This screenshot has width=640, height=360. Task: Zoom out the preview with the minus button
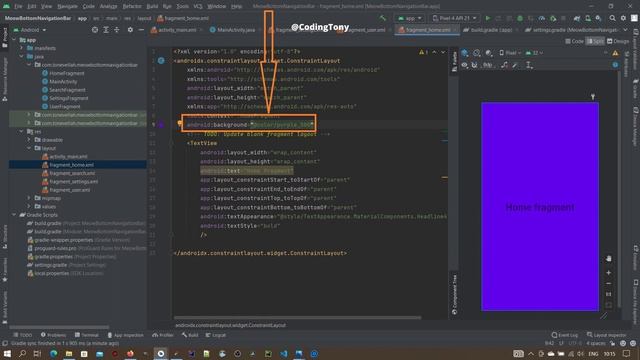coord(609,283)
